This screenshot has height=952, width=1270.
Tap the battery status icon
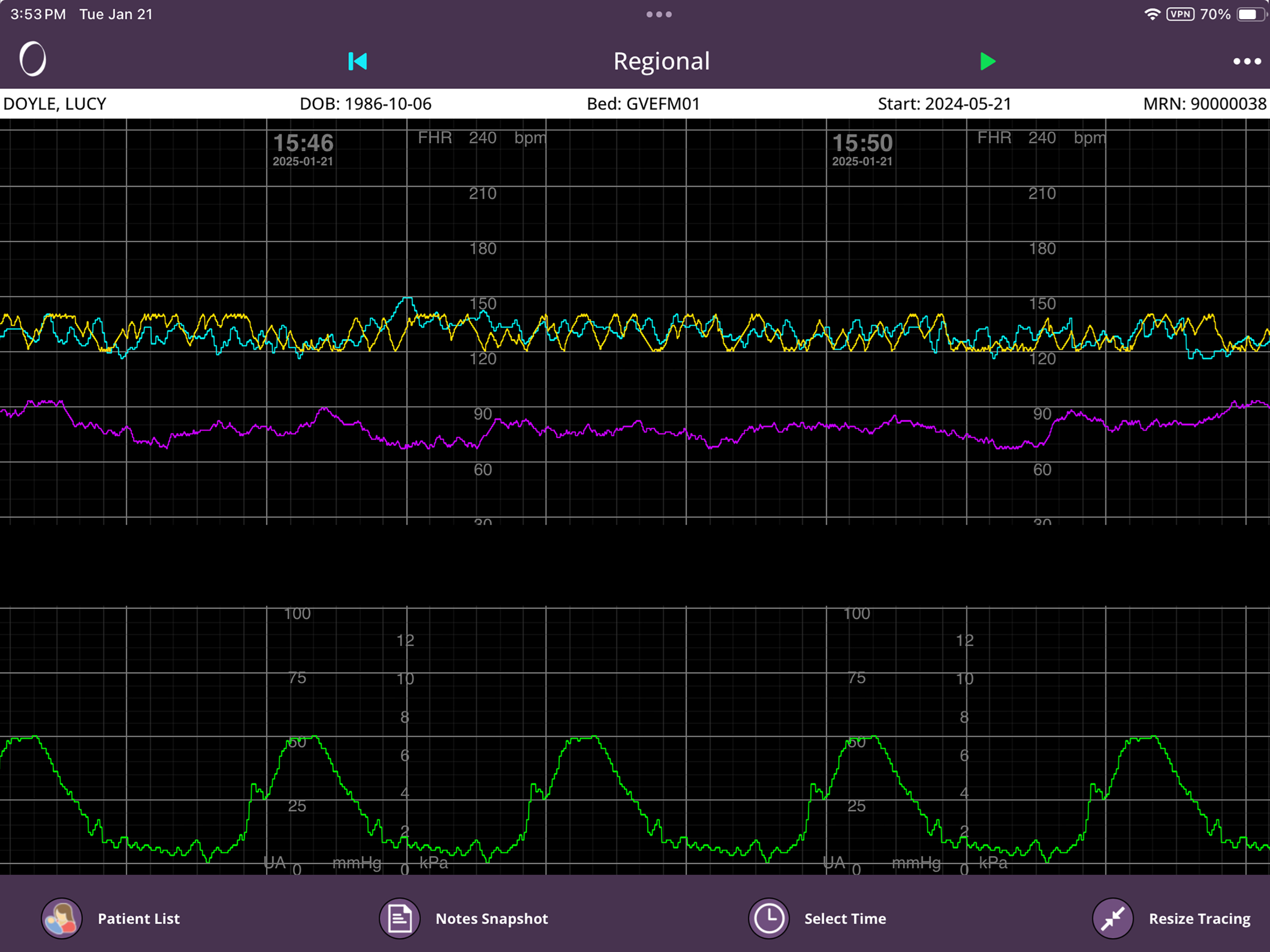tap(1250, 14)
